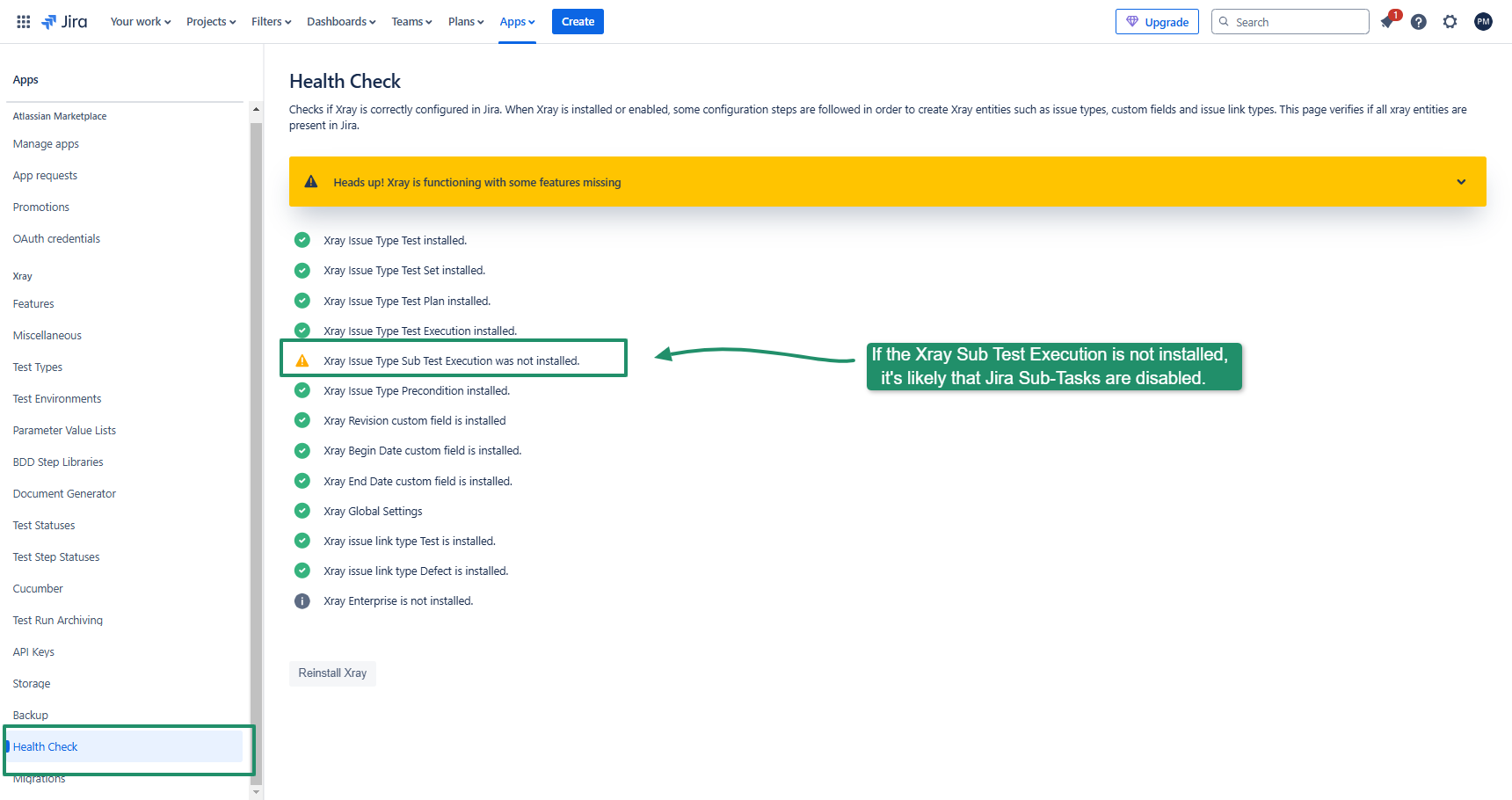
Task: Open the notifications bell icon
Action: coord(1387,22)
